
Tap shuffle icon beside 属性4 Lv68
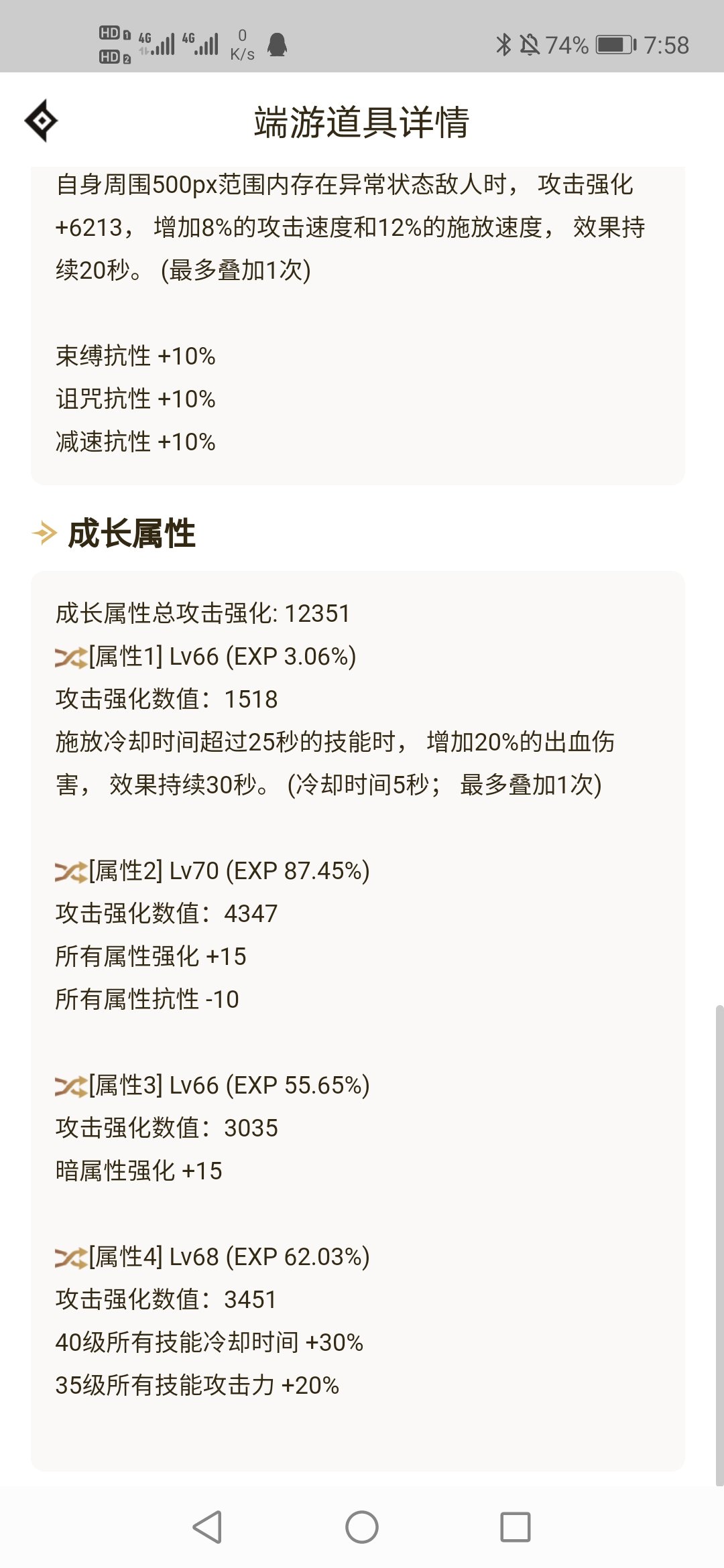point(71,1258)
